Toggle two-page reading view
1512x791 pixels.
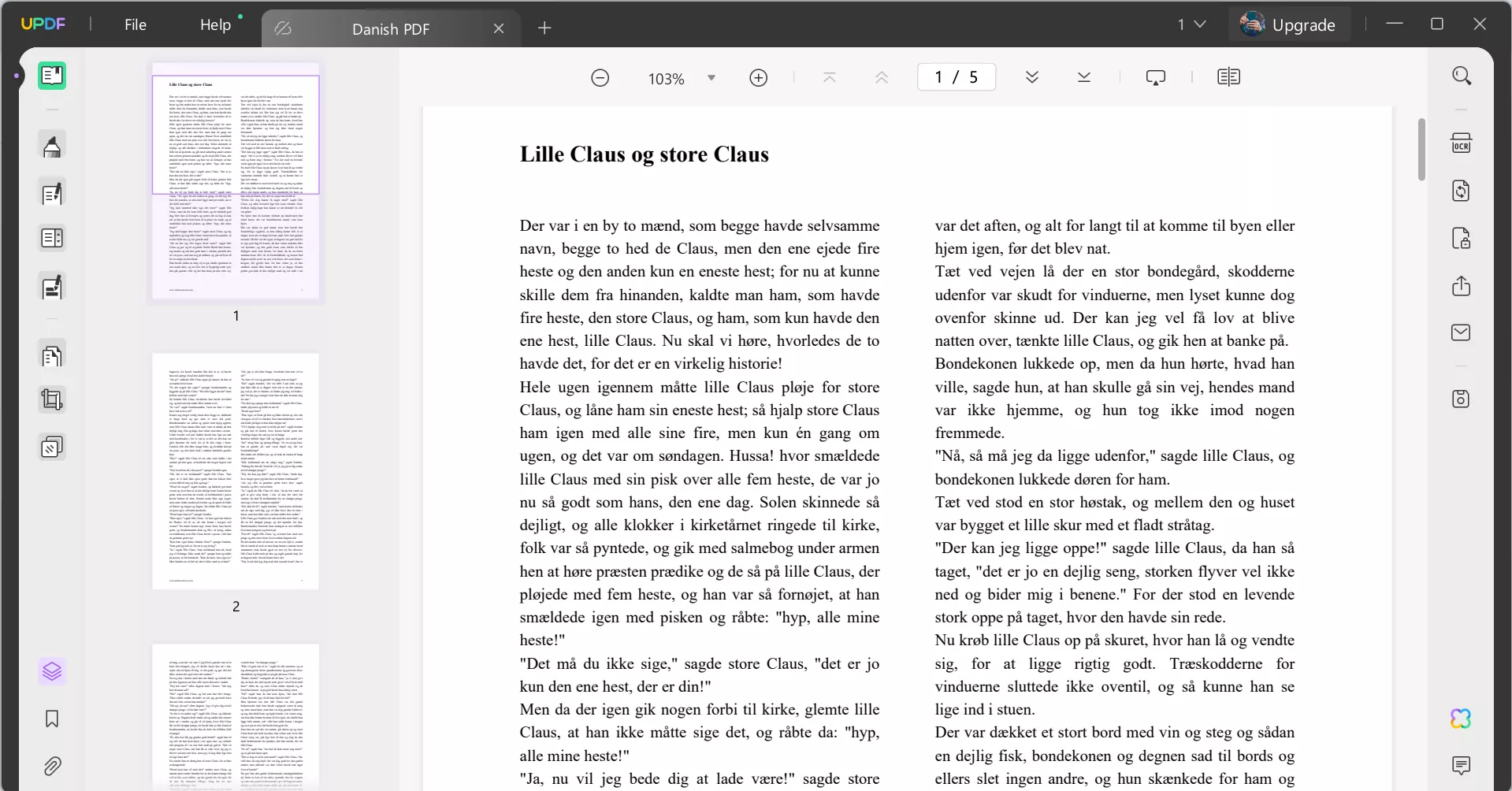[x=1228, y=76]
